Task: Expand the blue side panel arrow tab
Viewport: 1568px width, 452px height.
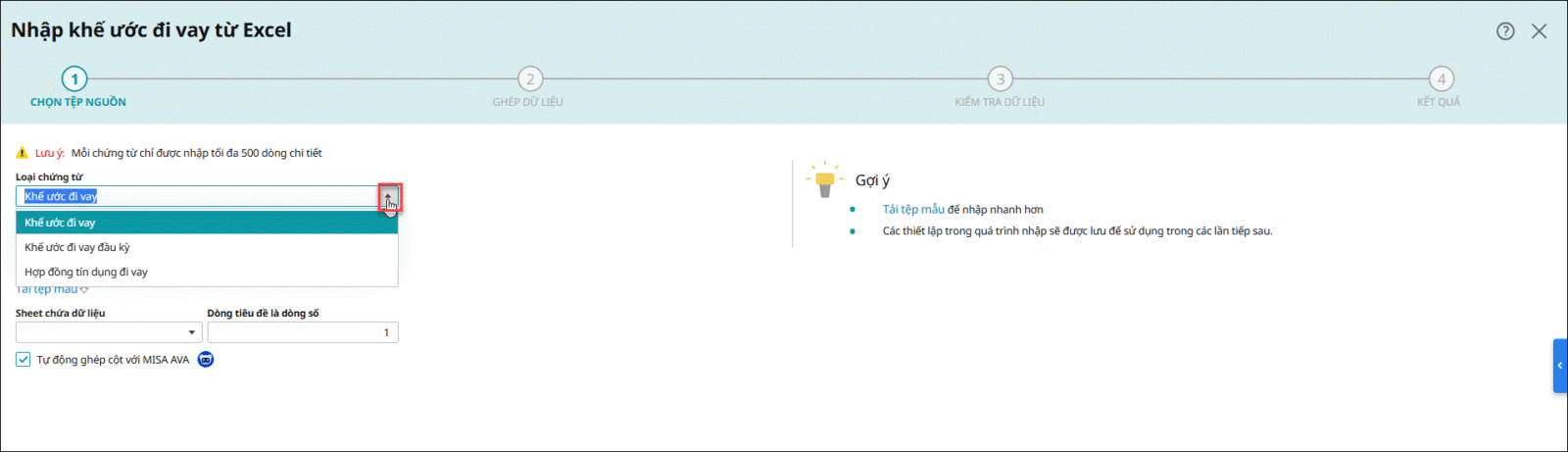Action: 1559,366
